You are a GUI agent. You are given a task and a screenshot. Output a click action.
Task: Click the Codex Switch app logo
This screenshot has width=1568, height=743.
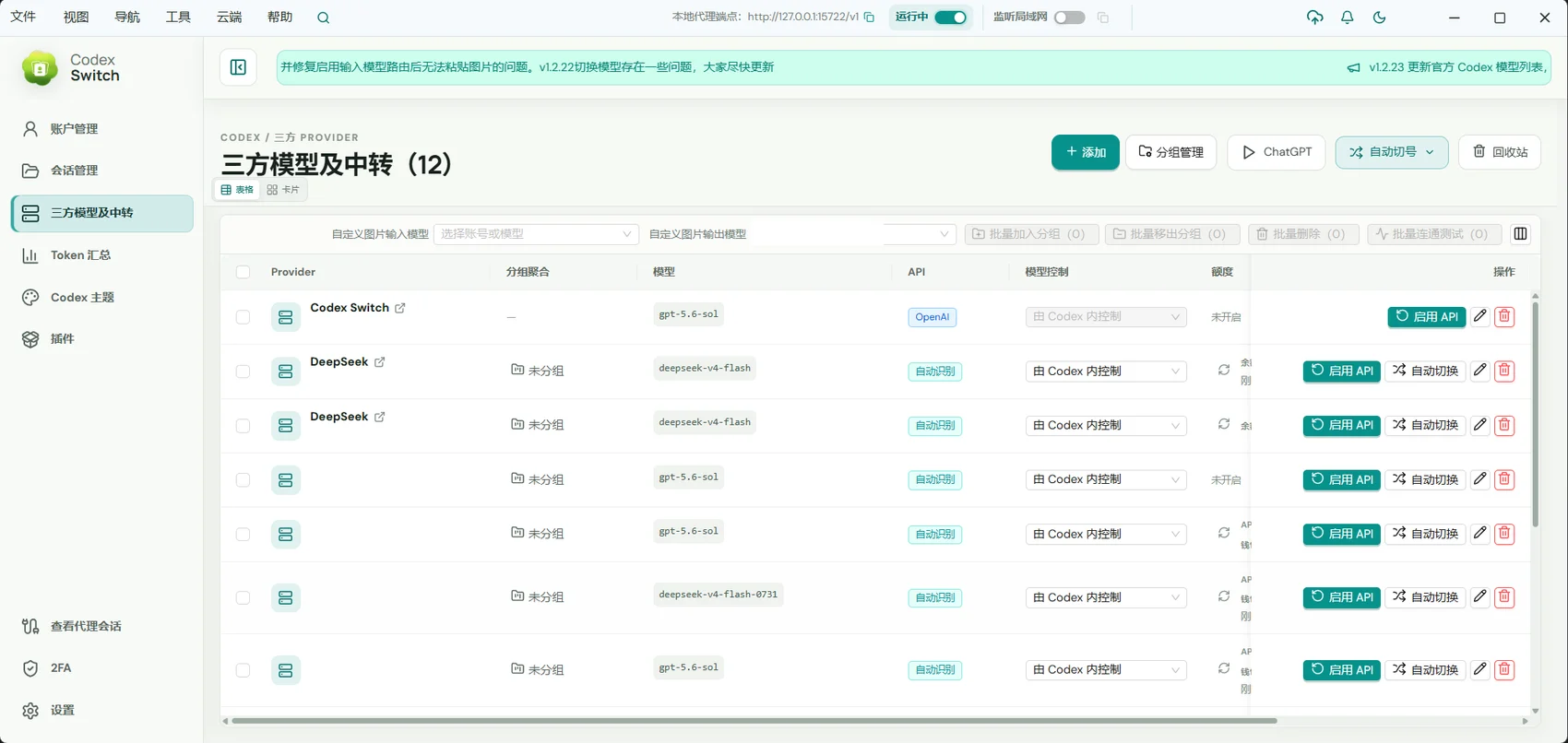40,68
